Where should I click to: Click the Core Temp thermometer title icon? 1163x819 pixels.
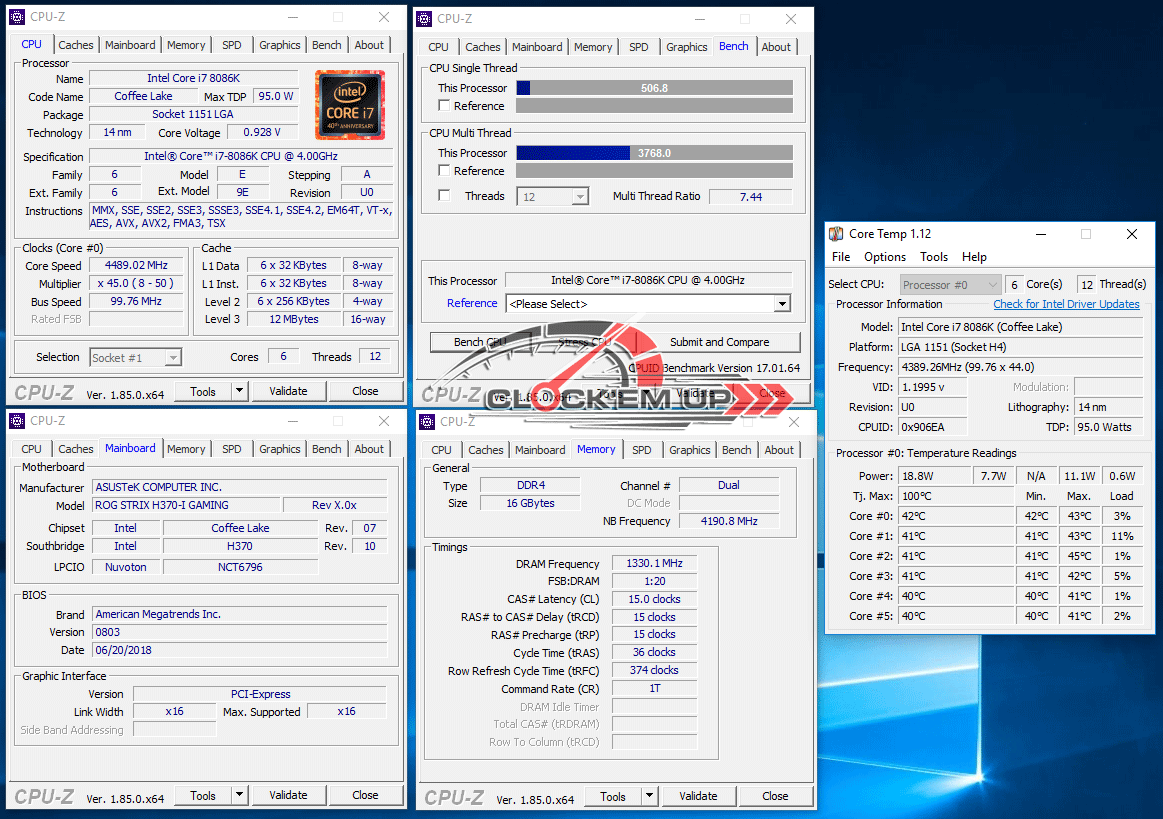click(x=836, y=234)
